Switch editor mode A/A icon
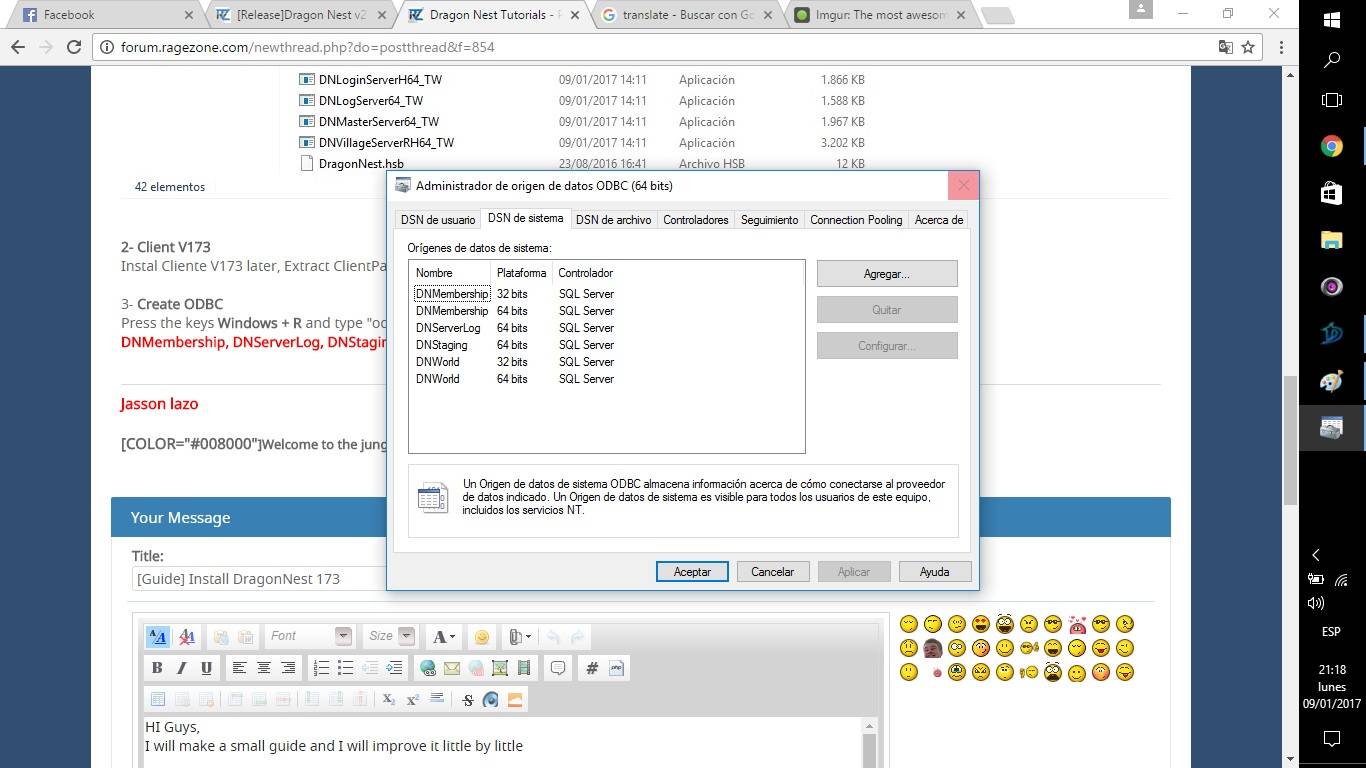Viewport: 1366px width, 768px height. (157, 636)
